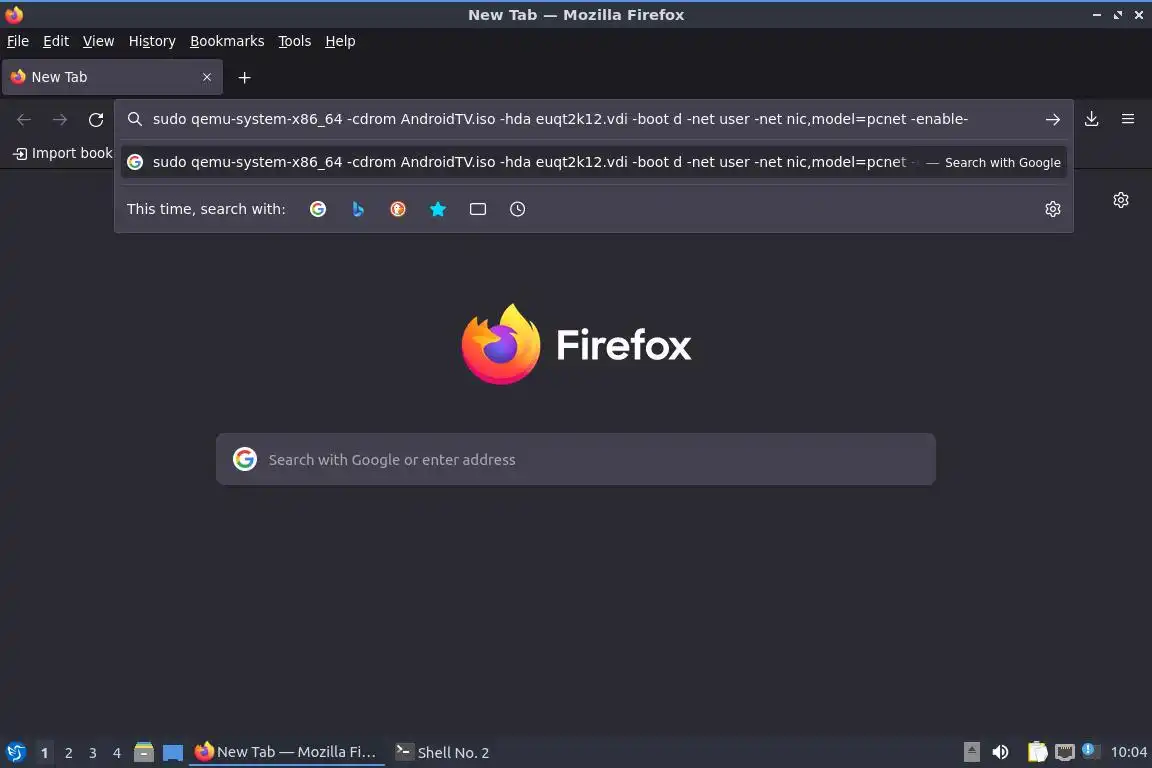Select the New Tab browser tab
Image resolution: width=1152 pixels, height=768 pixels.
(112, 77)
